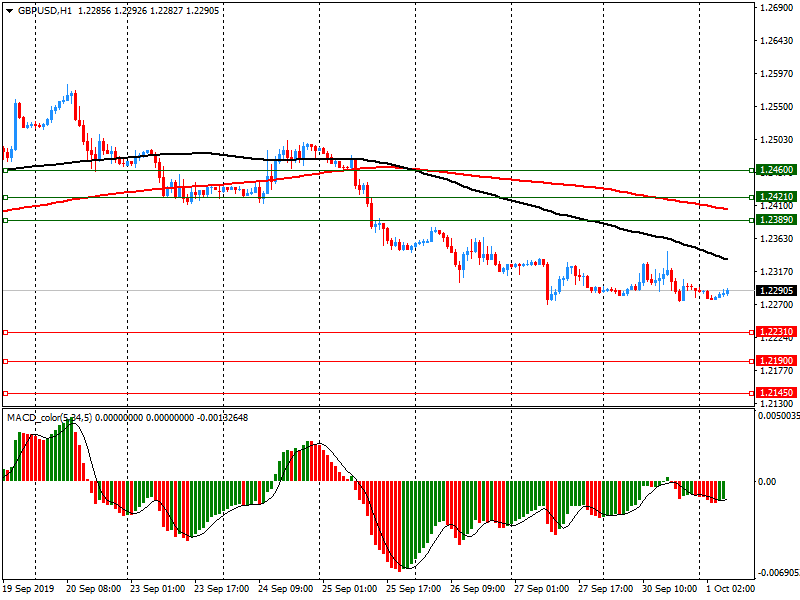Click the 27 Sep 17:00 time label

606,589
